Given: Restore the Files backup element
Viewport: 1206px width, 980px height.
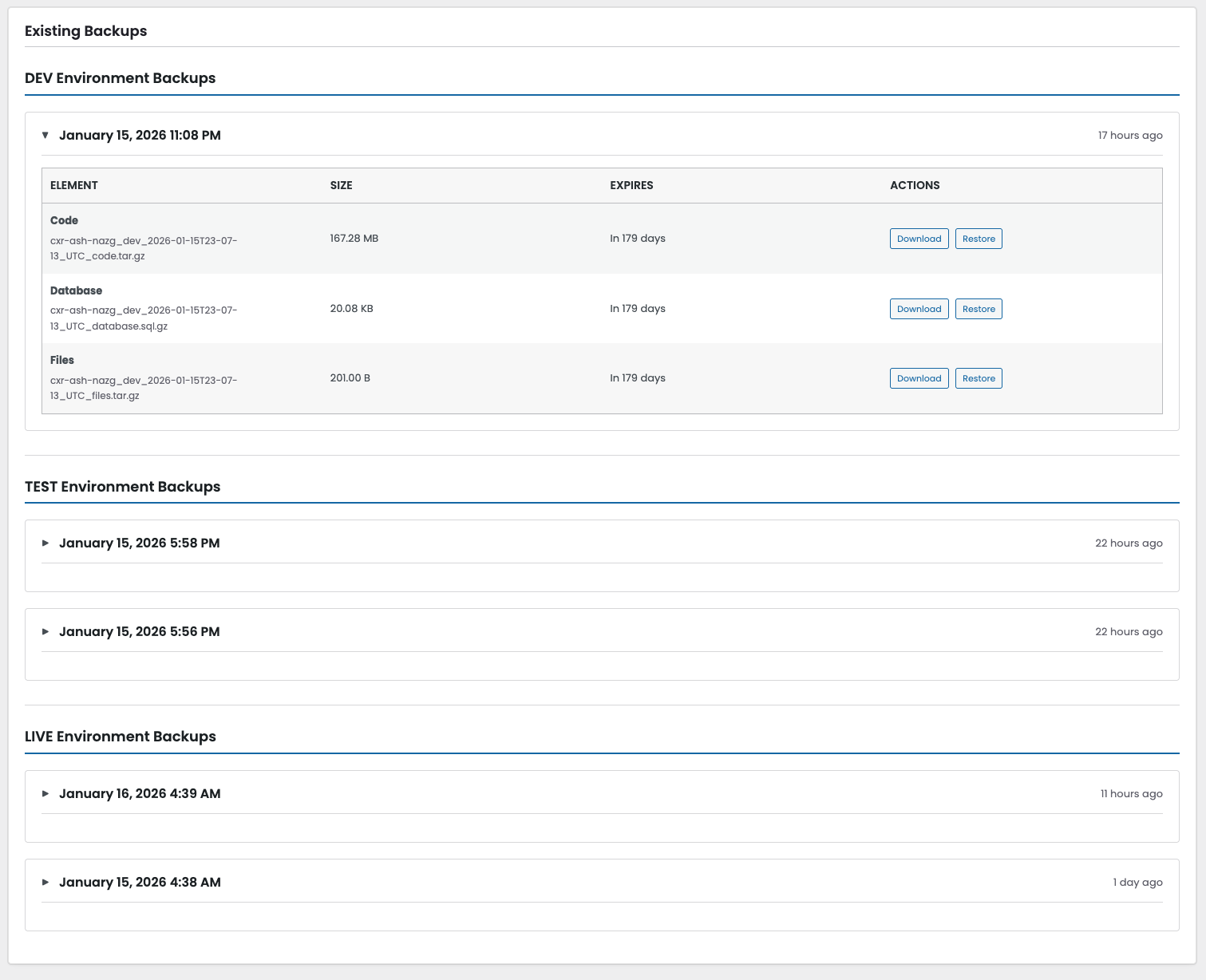Looking at the screenshot, I should (979, 377).
